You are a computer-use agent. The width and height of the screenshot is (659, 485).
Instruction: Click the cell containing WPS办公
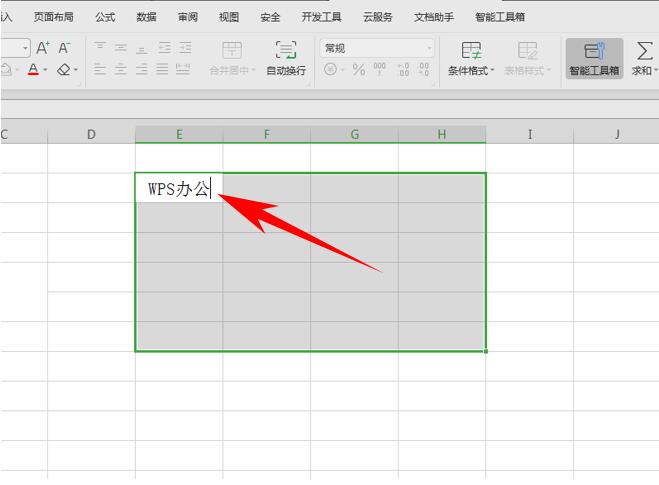click(179, 188)
